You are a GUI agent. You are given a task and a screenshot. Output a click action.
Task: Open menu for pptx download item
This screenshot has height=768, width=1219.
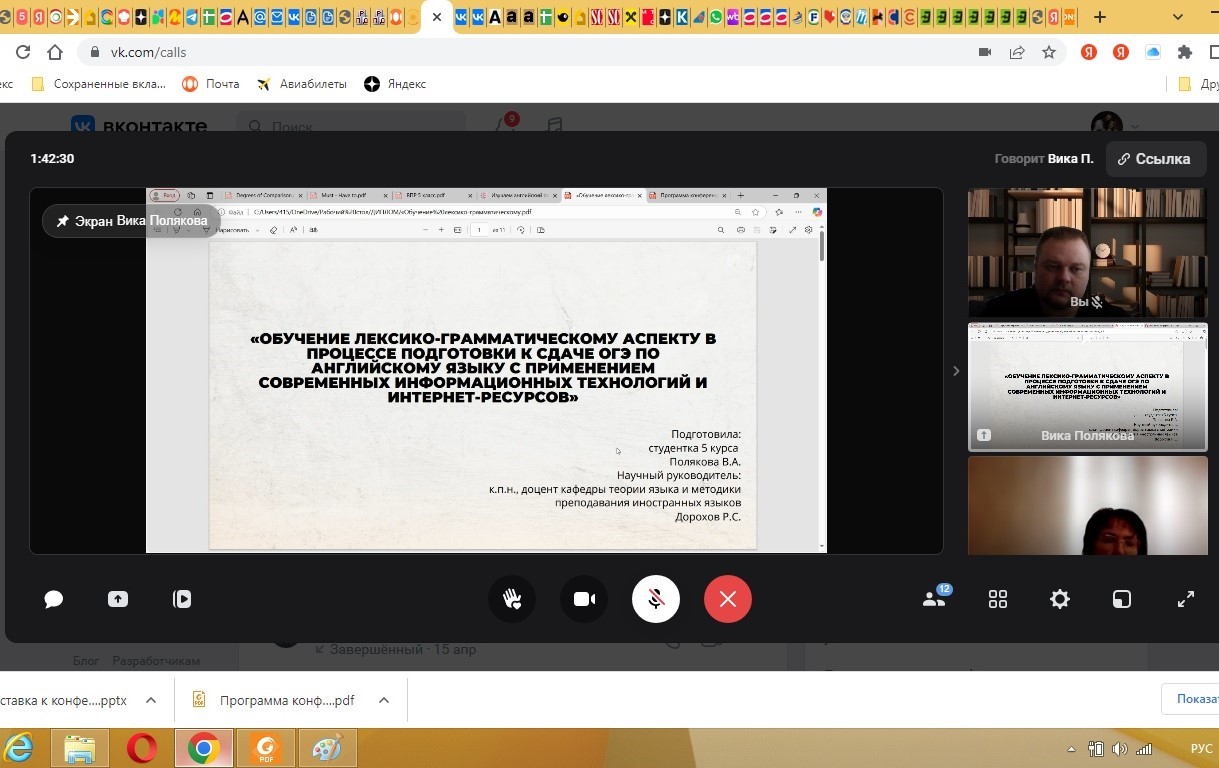point(151,701)
